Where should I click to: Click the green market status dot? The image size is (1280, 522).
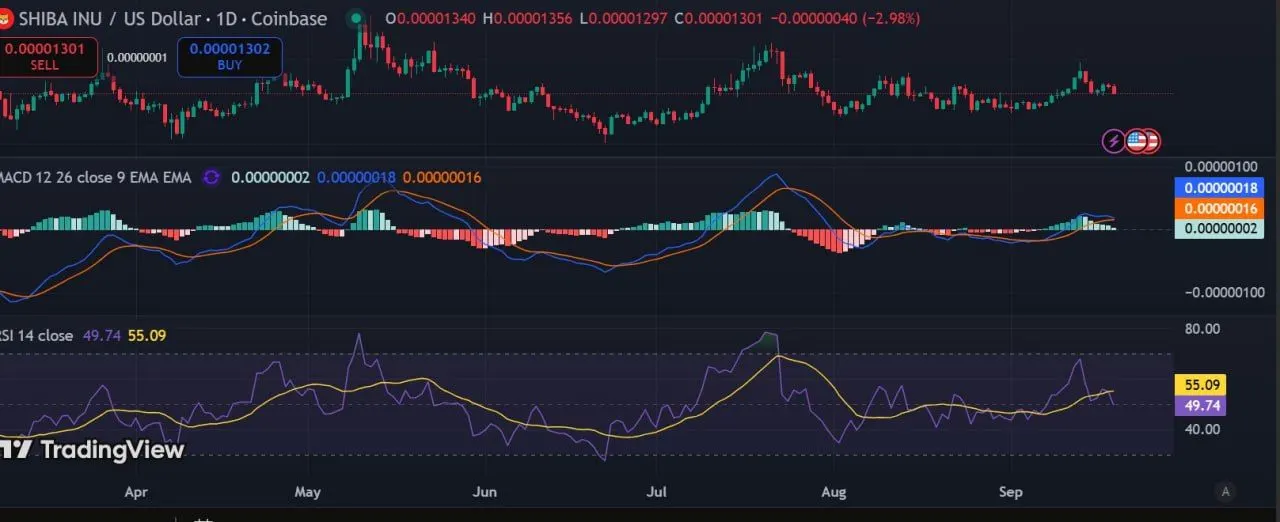(356, 18)
